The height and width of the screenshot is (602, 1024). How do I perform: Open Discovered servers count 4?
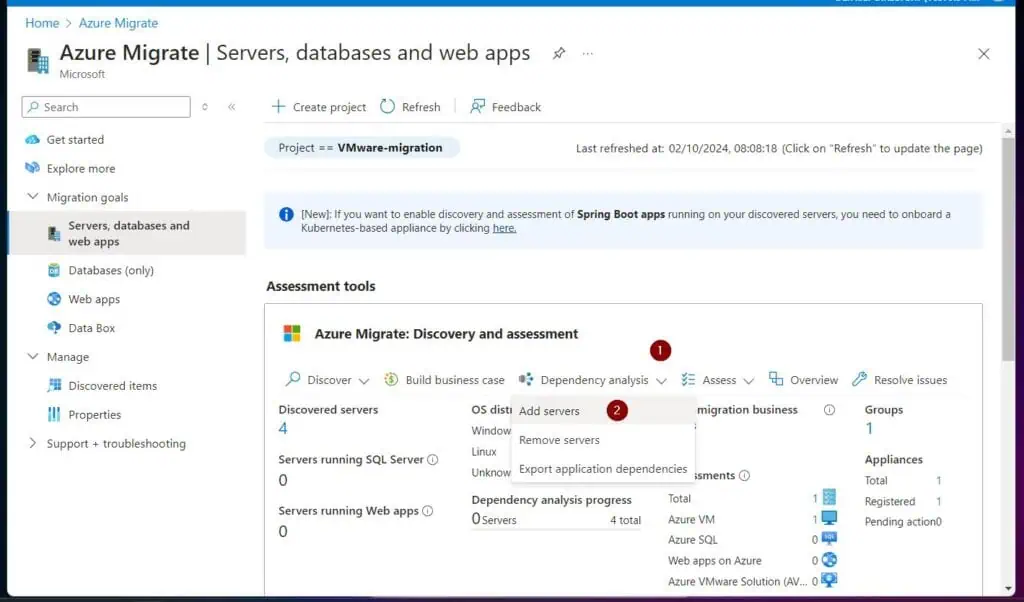283,428
